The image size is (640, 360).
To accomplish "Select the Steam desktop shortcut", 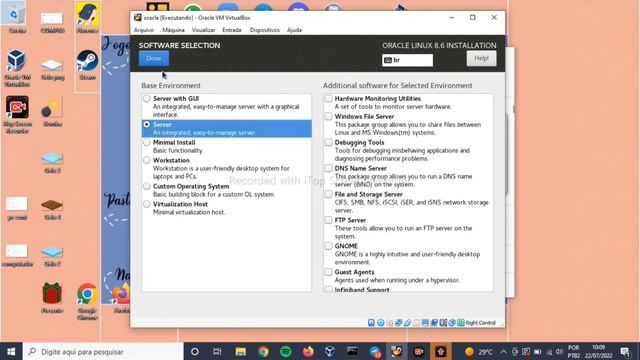I will pos(87,64).
